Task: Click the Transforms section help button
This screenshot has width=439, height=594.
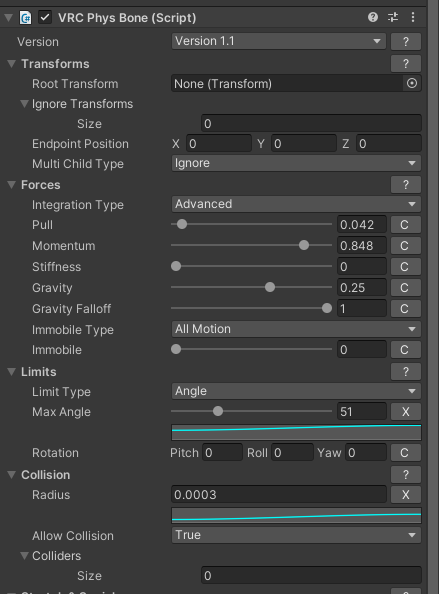Action: point(406,64)
